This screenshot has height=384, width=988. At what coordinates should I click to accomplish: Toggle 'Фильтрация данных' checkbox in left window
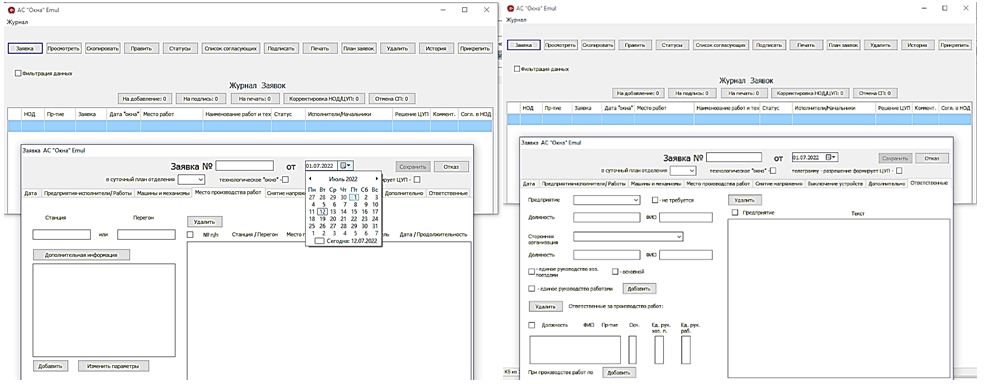point(18,73)
